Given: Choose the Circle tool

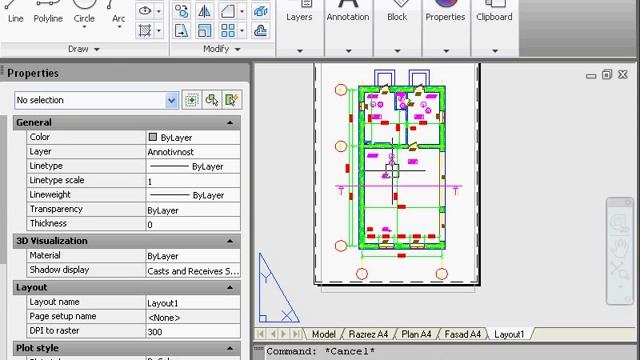Looking at the screenshot, I should [x=84, y=10].
